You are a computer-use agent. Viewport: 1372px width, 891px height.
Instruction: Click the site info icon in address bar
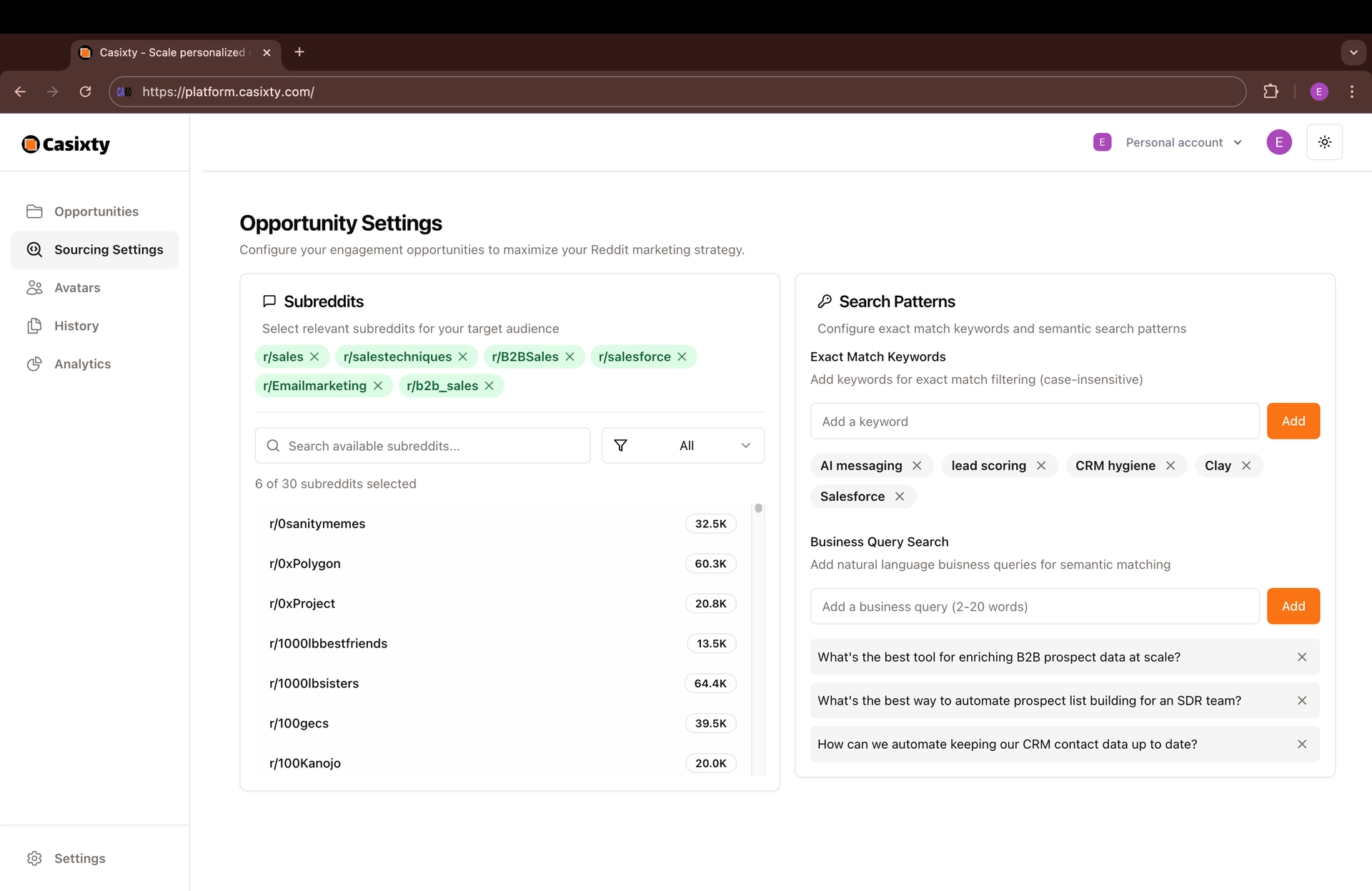tap(124, 91)
